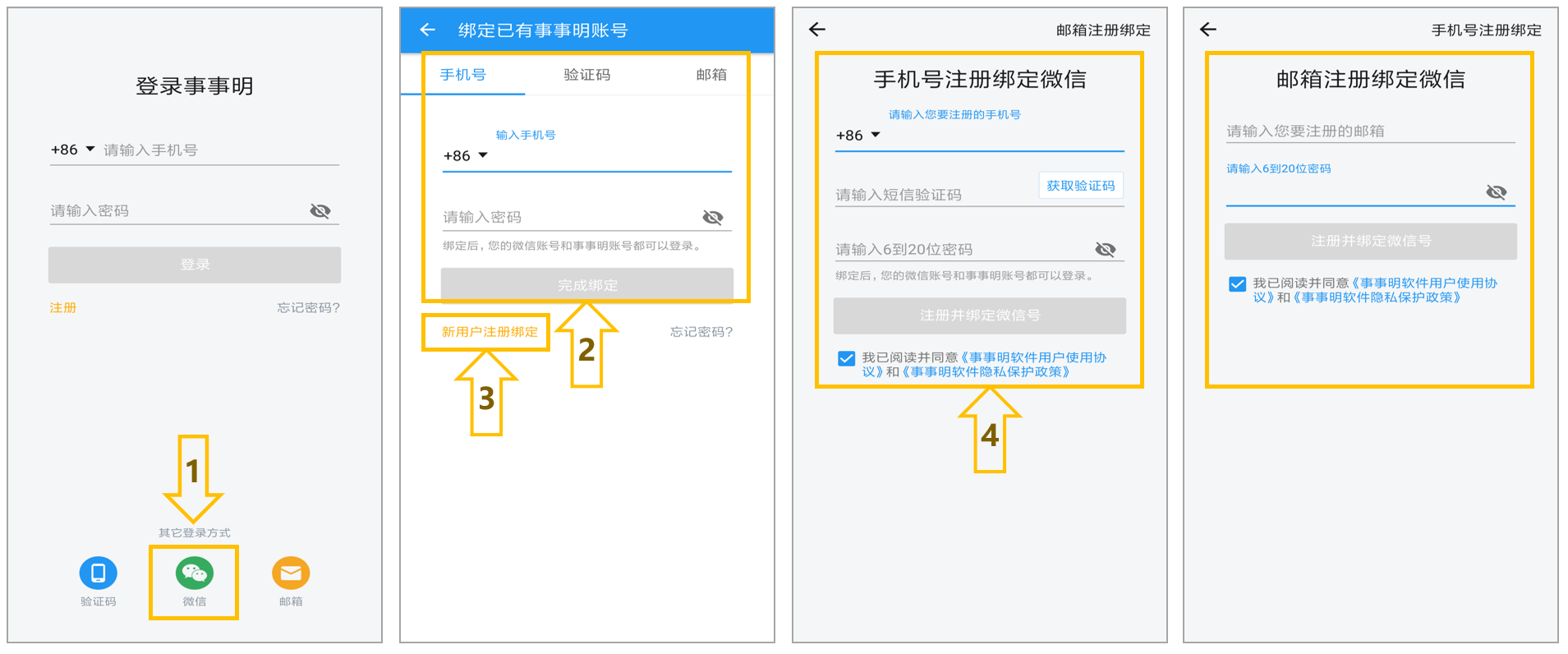Tap the 验证码 phone login icon
The image size is (1568, 654).
tap(98, 573)
